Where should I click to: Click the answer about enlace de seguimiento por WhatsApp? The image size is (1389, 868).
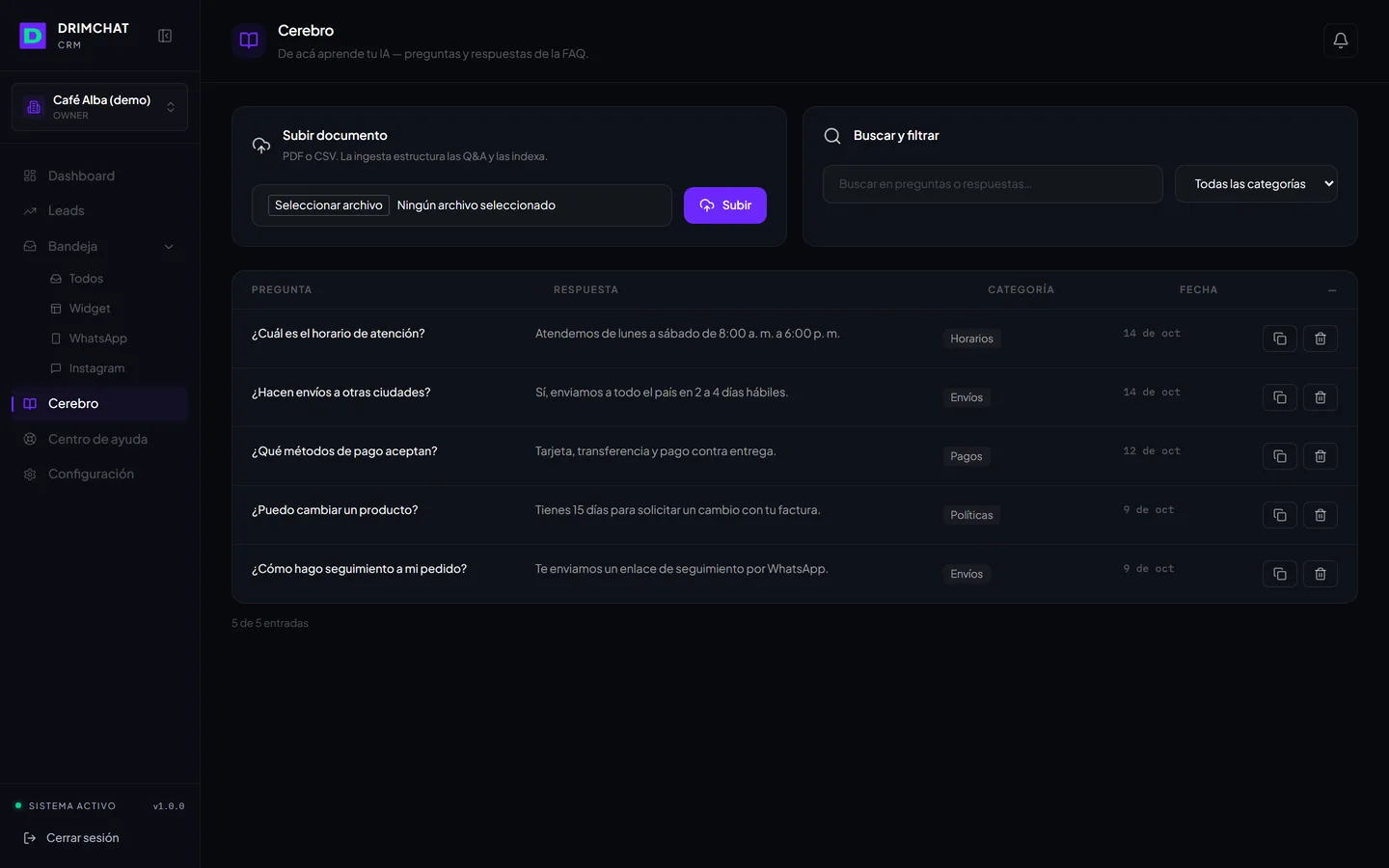pyautogui.click(x=682, y=569)
